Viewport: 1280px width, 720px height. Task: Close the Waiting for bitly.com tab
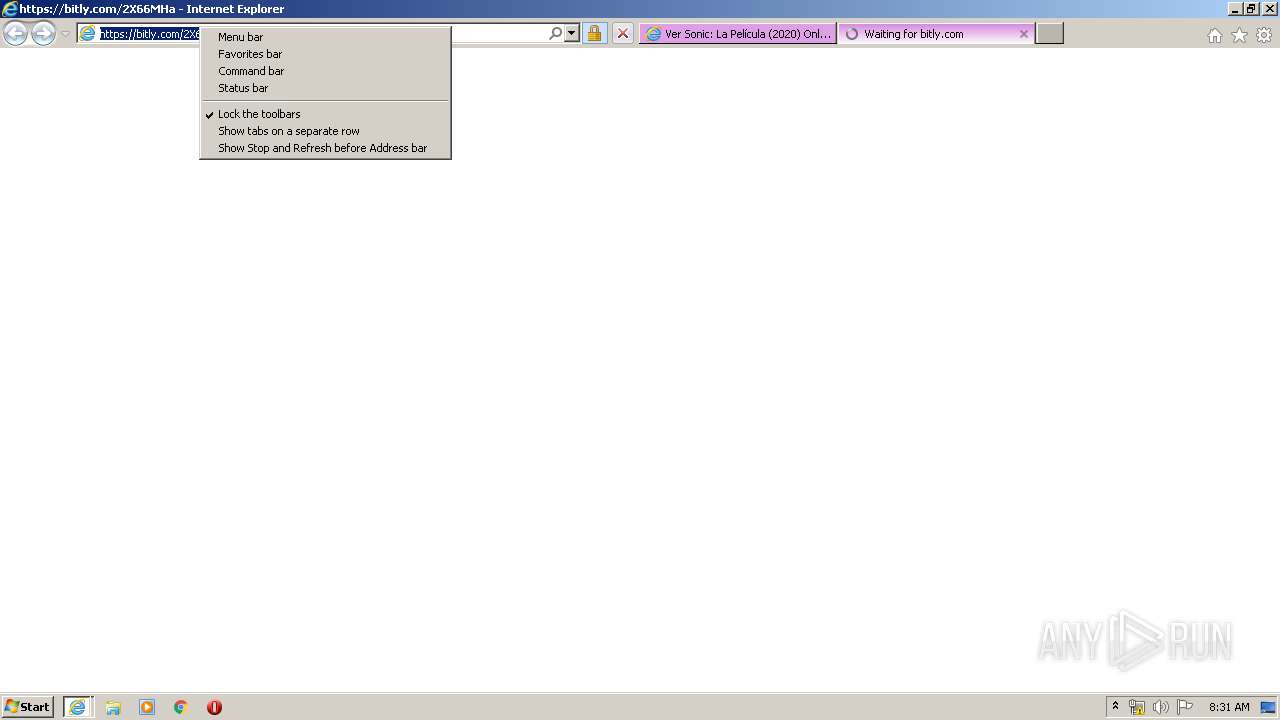tap(1024, 34)
